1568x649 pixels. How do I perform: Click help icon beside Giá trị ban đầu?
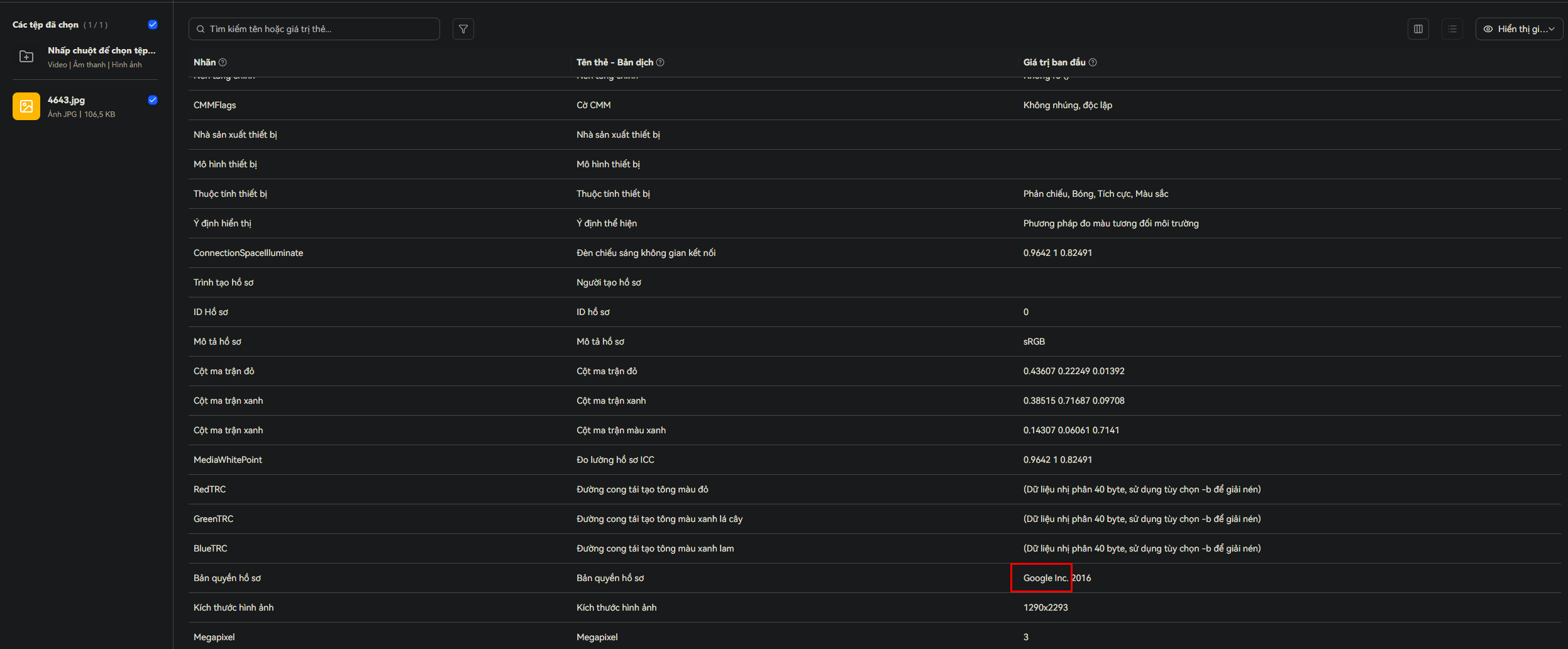(1093, 62)
